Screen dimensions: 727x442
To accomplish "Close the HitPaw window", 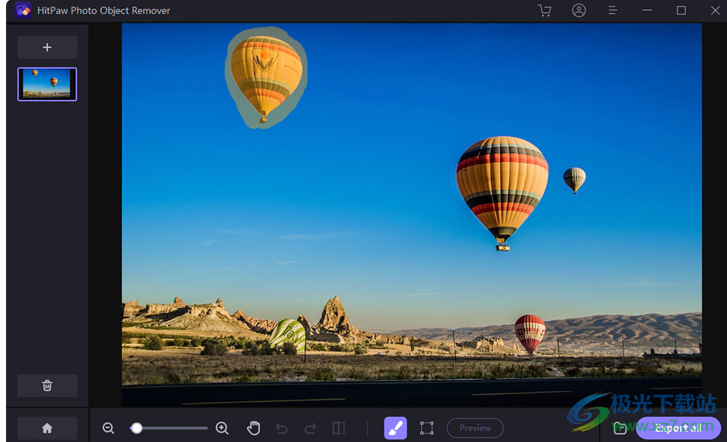I will click(715, 10).
